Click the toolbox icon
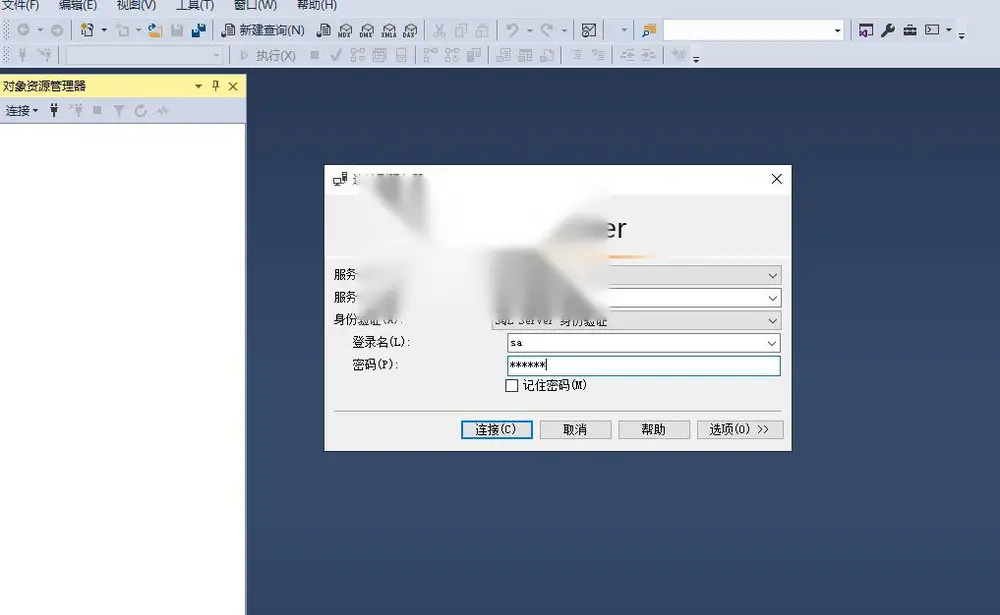The image size is (1000, 615). [910, 30]
